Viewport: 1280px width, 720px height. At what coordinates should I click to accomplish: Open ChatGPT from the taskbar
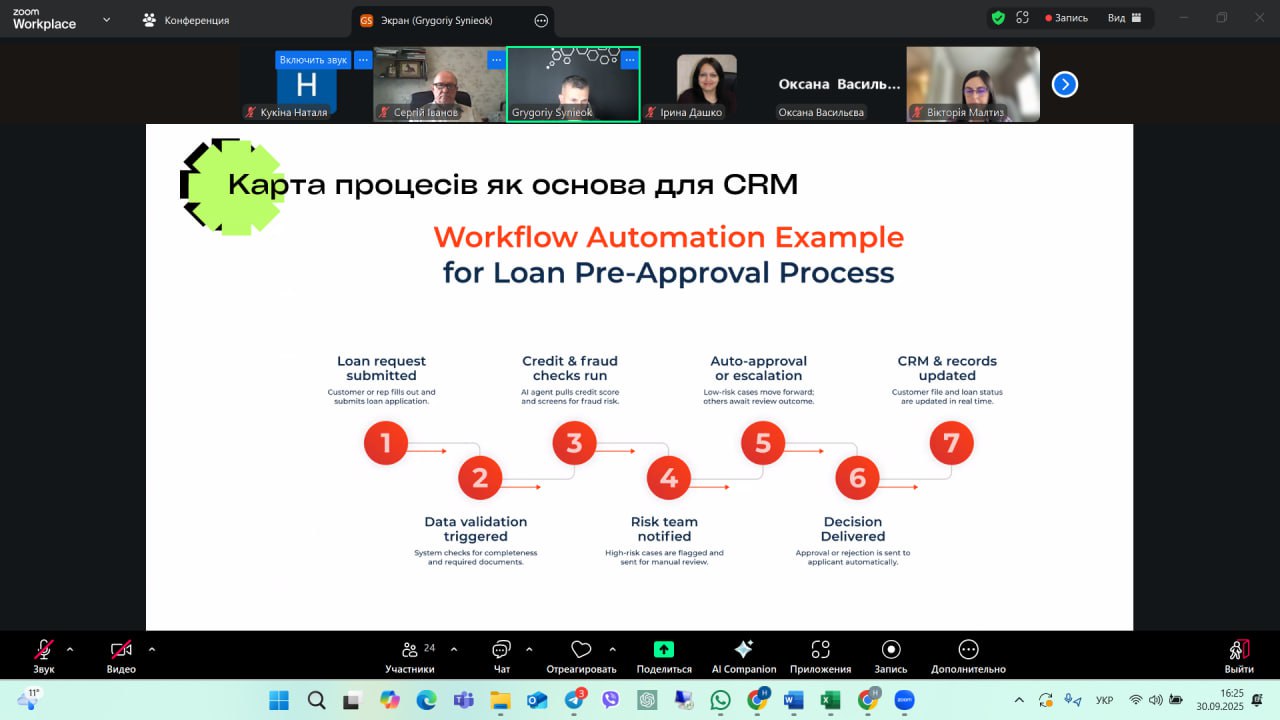point(647,700)
